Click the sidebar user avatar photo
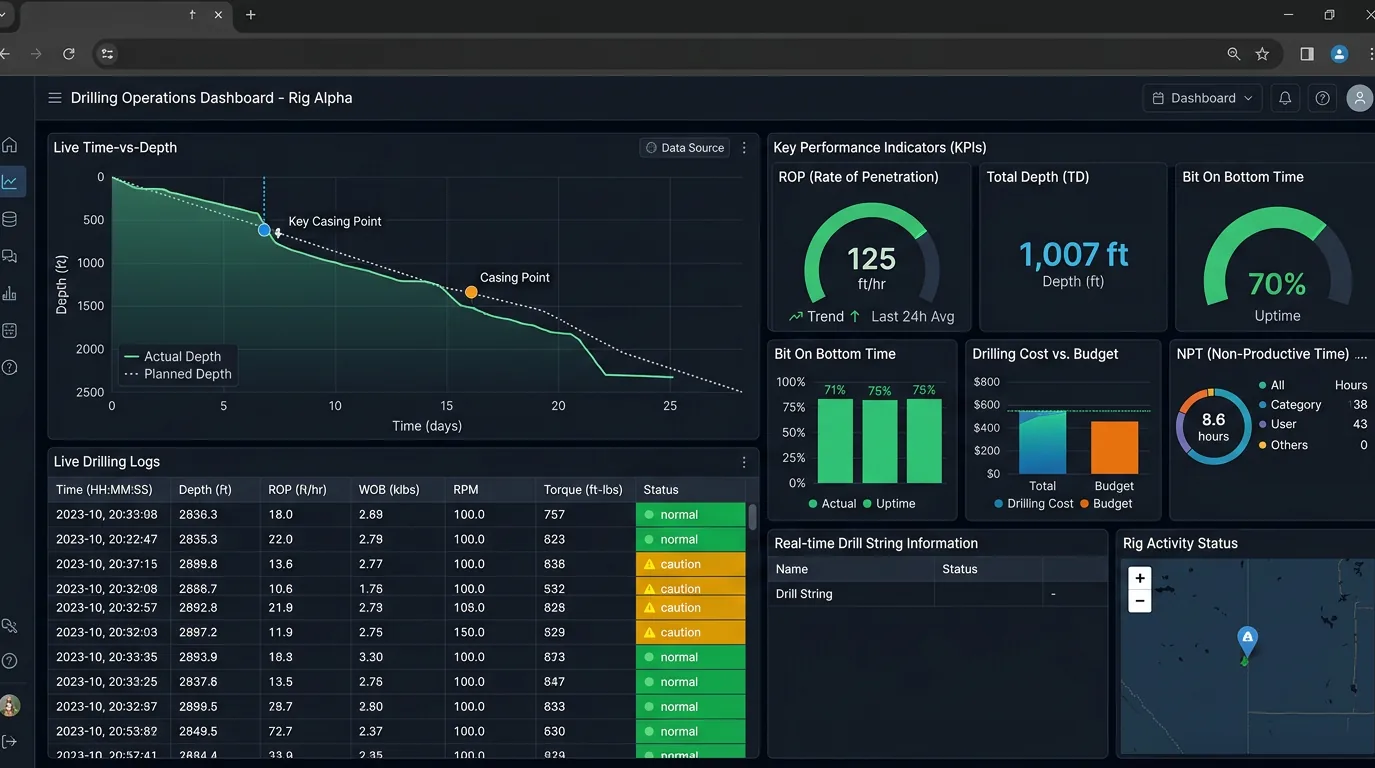1375x768 pixels. tap(10, 705)
